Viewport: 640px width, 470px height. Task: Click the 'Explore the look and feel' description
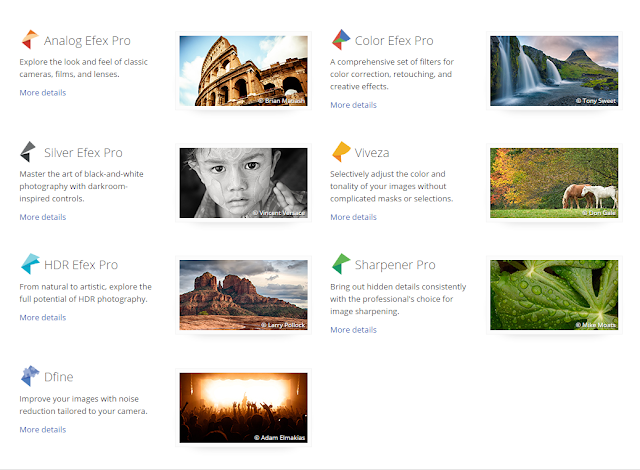coord(84,68)
